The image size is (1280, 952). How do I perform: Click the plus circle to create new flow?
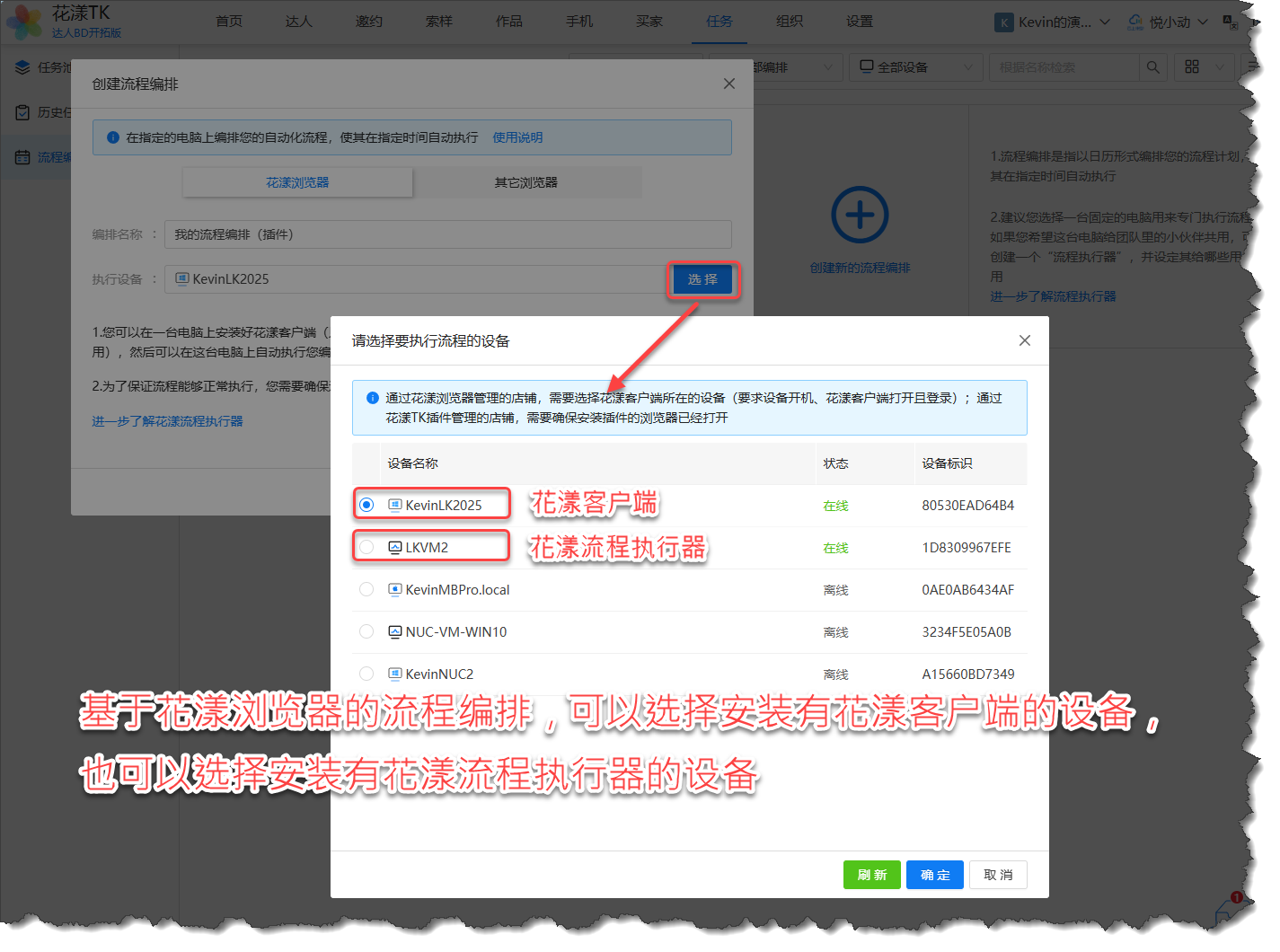click(x=860, y=215)
